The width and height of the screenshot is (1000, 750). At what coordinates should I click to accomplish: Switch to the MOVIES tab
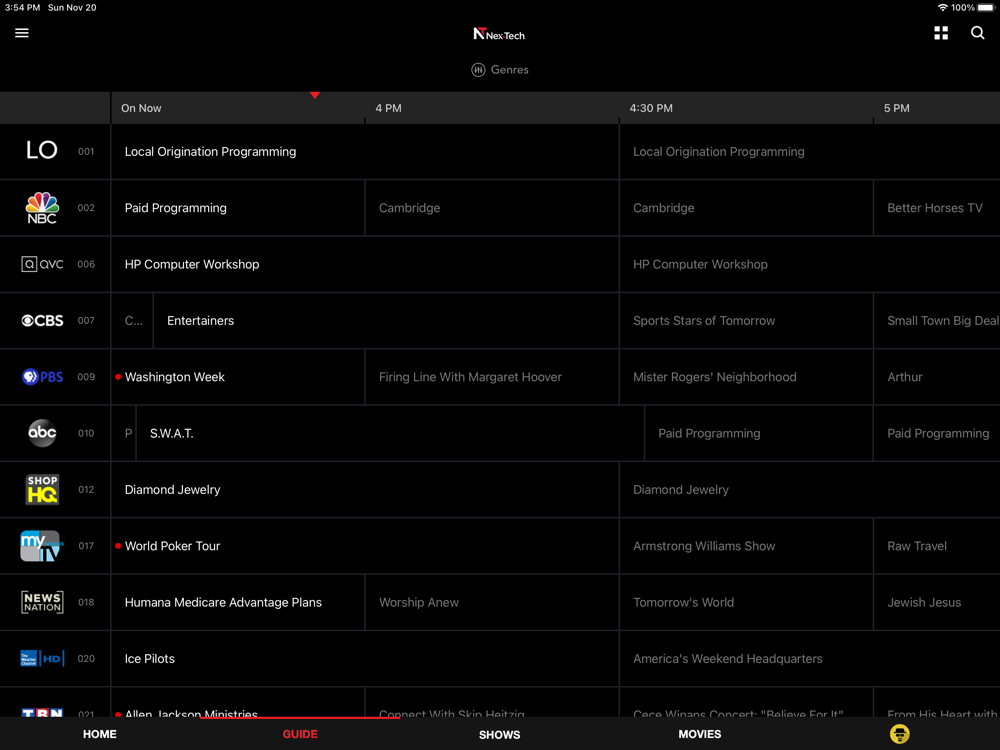pos(700,734)
